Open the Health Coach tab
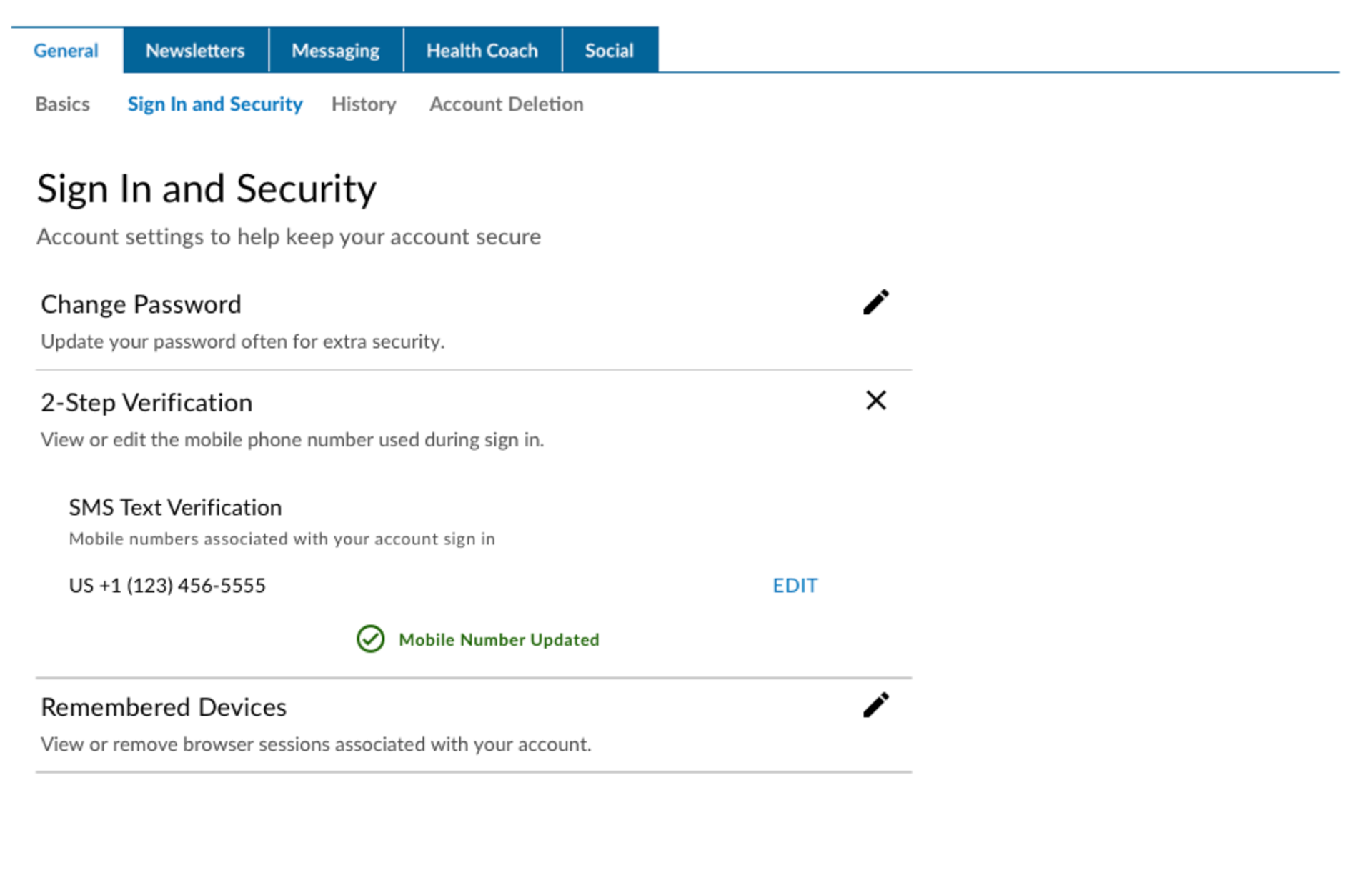 (482, 51)
